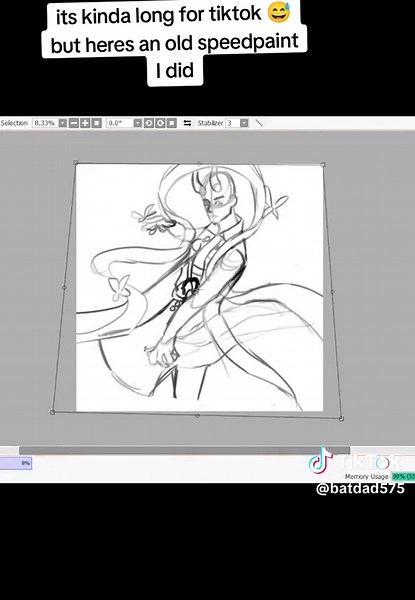Click the 0.0° rotation angle field
The height and width of the screenshot is (600, 415).
[x=119, y=123]
